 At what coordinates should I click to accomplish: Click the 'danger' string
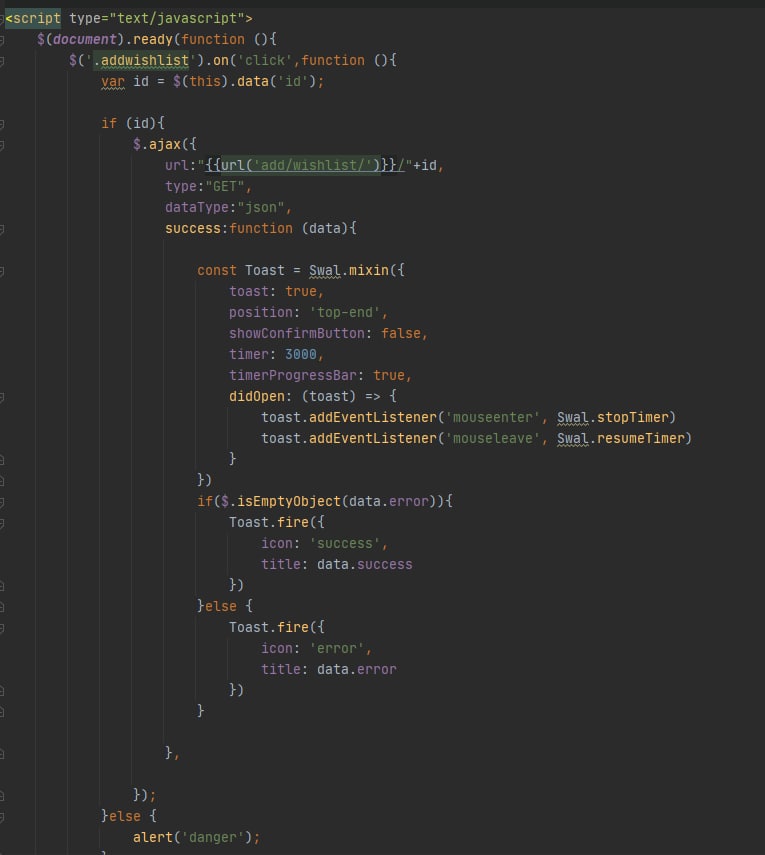point(213,838)
